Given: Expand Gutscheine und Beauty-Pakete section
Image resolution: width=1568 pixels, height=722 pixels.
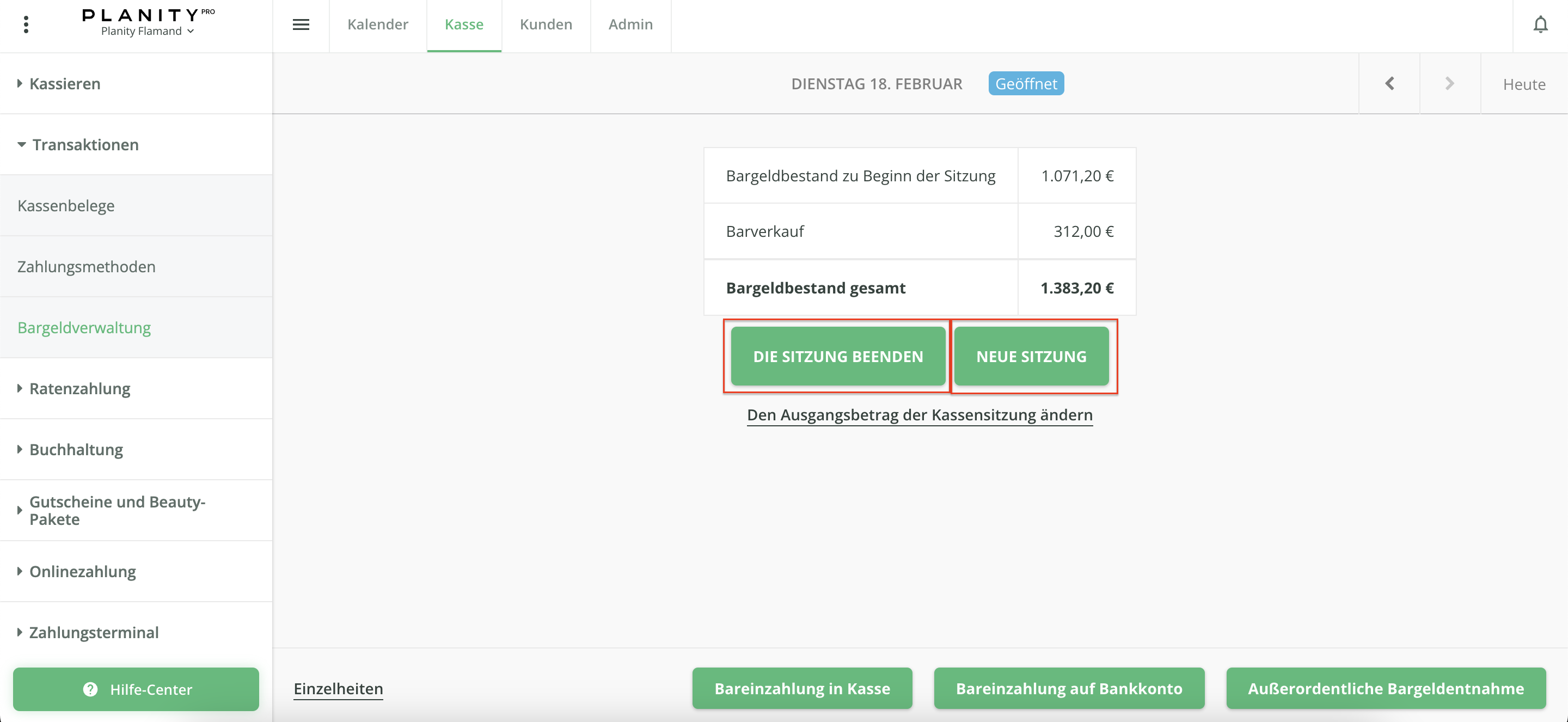Looking at the screenshot, I should coord(117,510).
